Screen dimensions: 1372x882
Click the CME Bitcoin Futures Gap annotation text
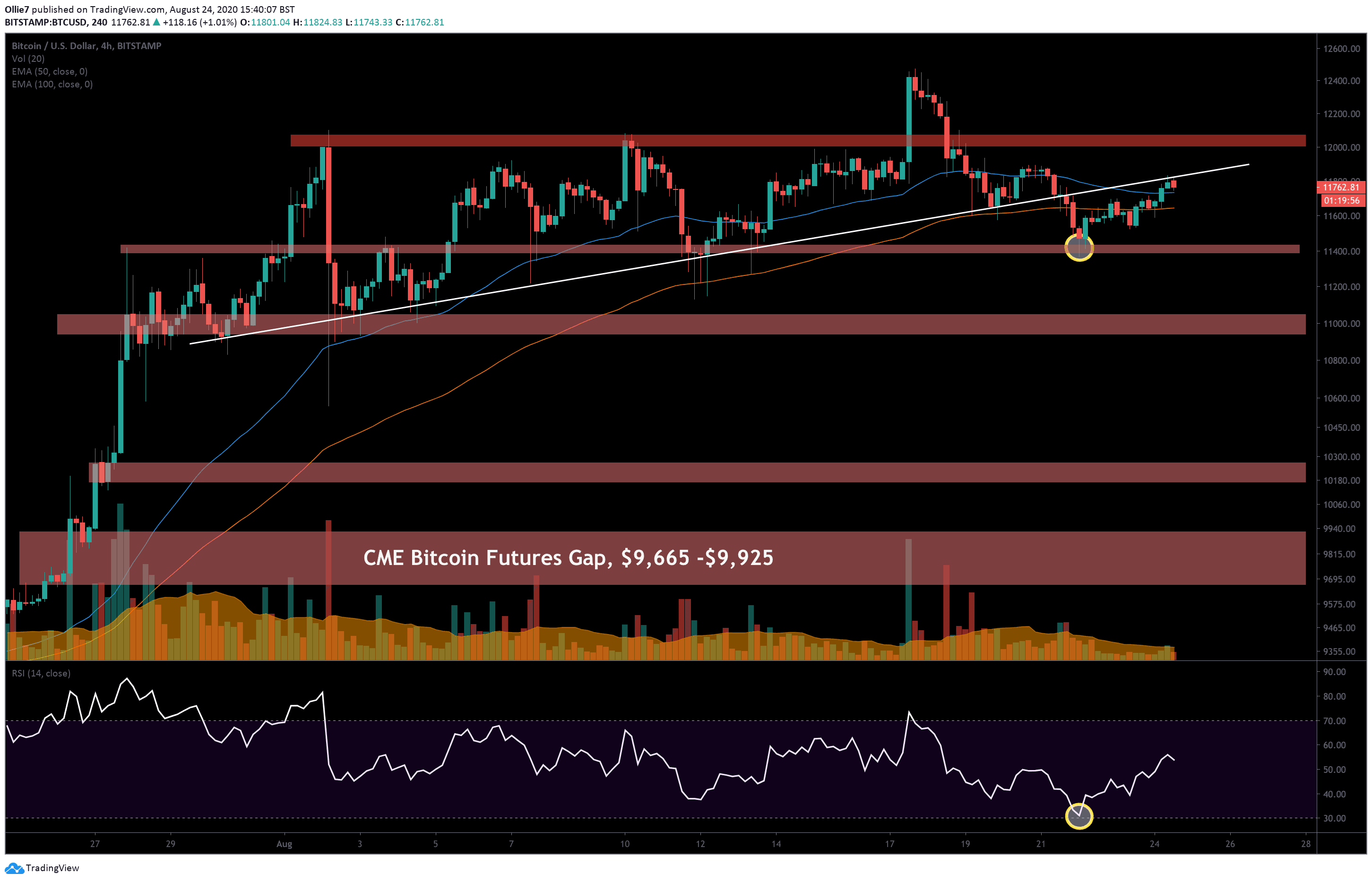pos(568,558)
